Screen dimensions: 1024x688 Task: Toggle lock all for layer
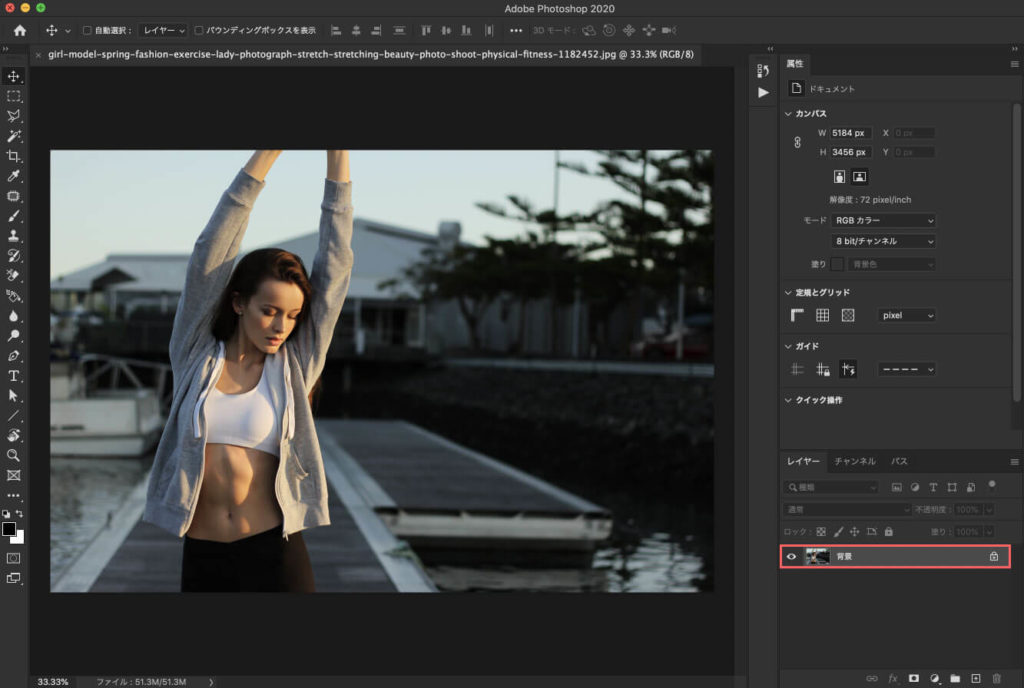[889, 532]
